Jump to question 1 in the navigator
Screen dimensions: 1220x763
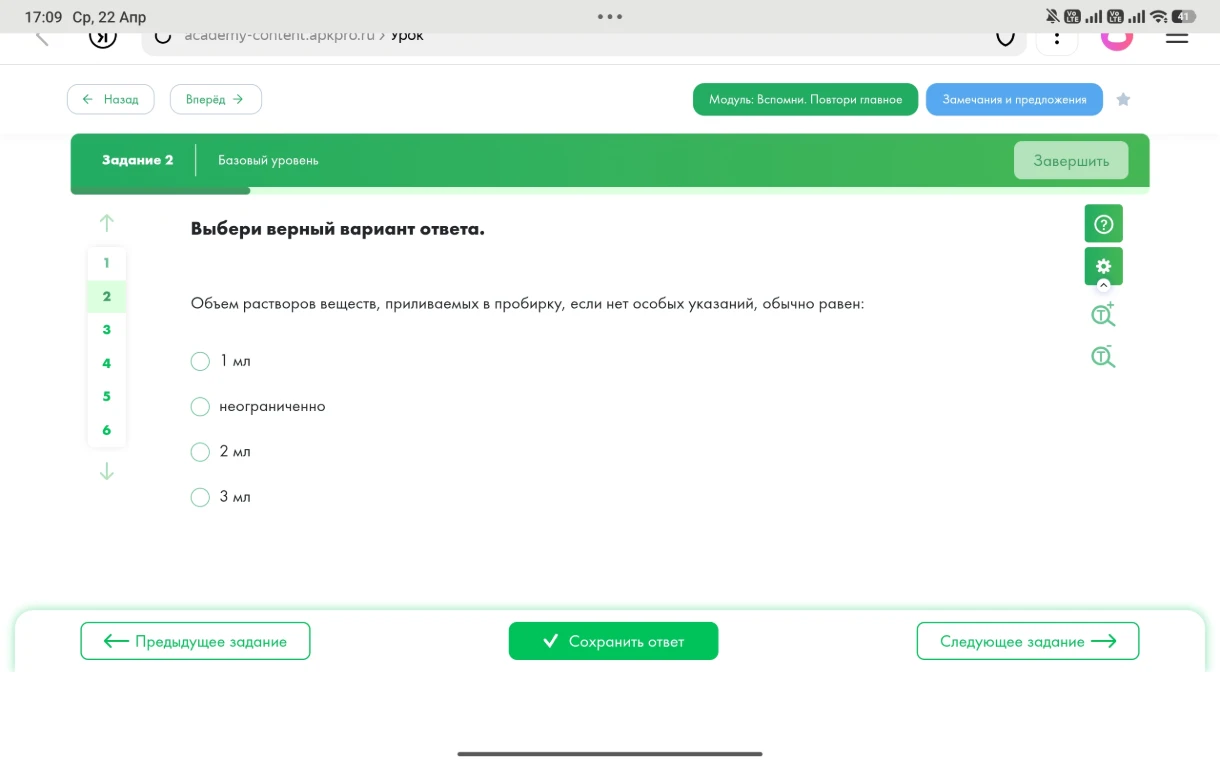point(107,263)
